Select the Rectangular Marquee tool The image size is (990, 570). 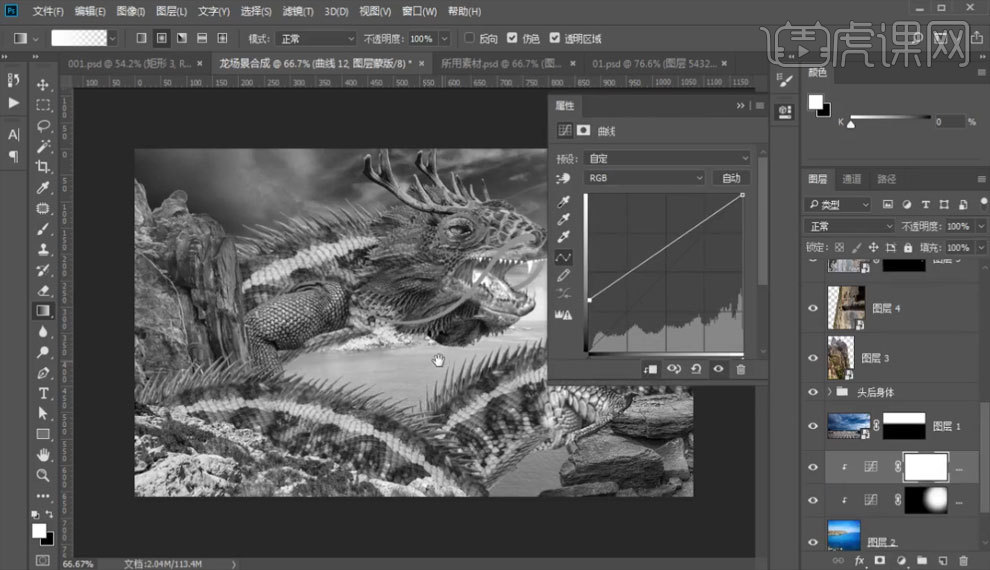pyautogui.click(x=43, y=105)
